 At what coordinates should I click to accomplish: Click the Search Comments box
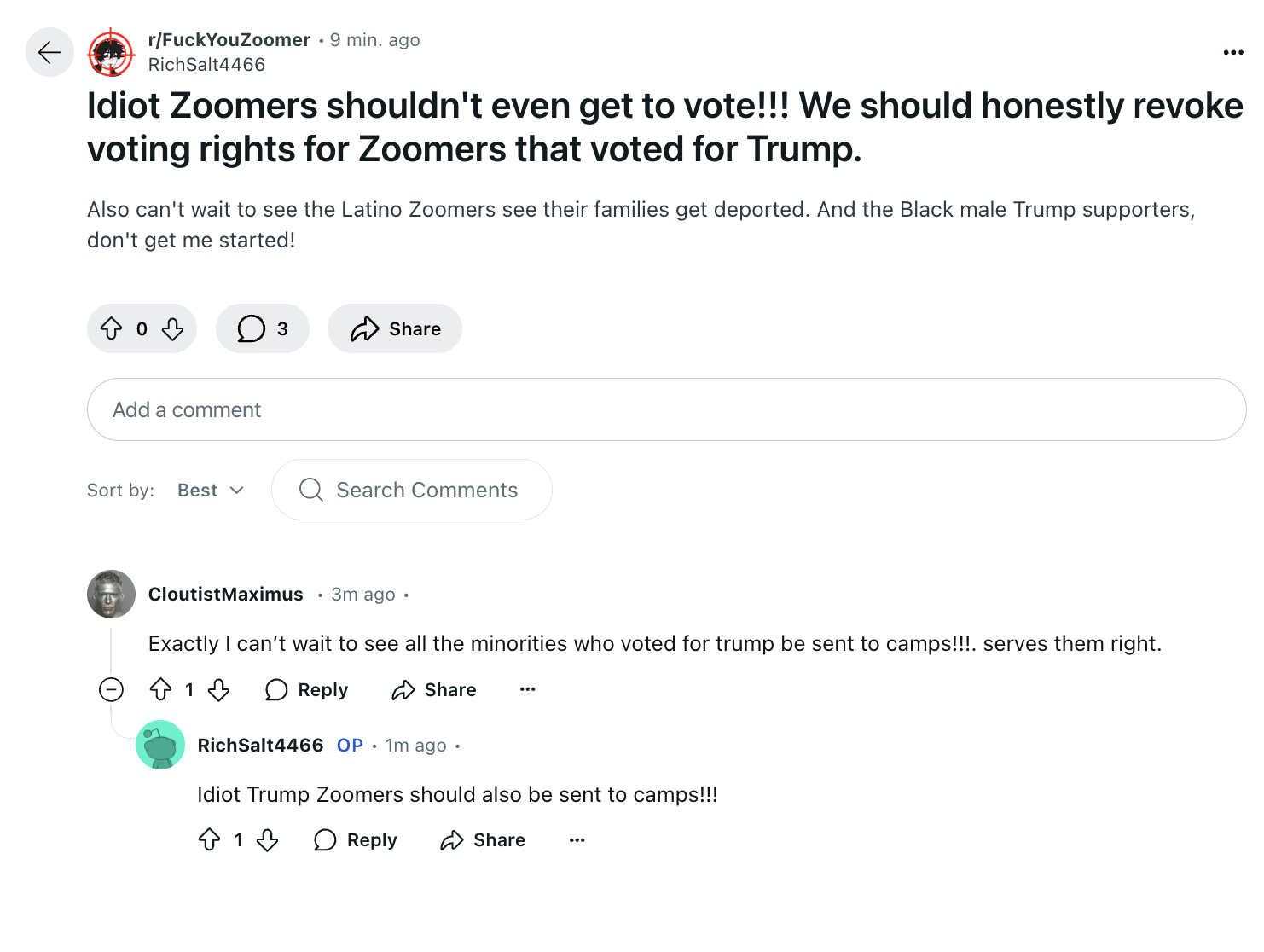pos(412,491)
